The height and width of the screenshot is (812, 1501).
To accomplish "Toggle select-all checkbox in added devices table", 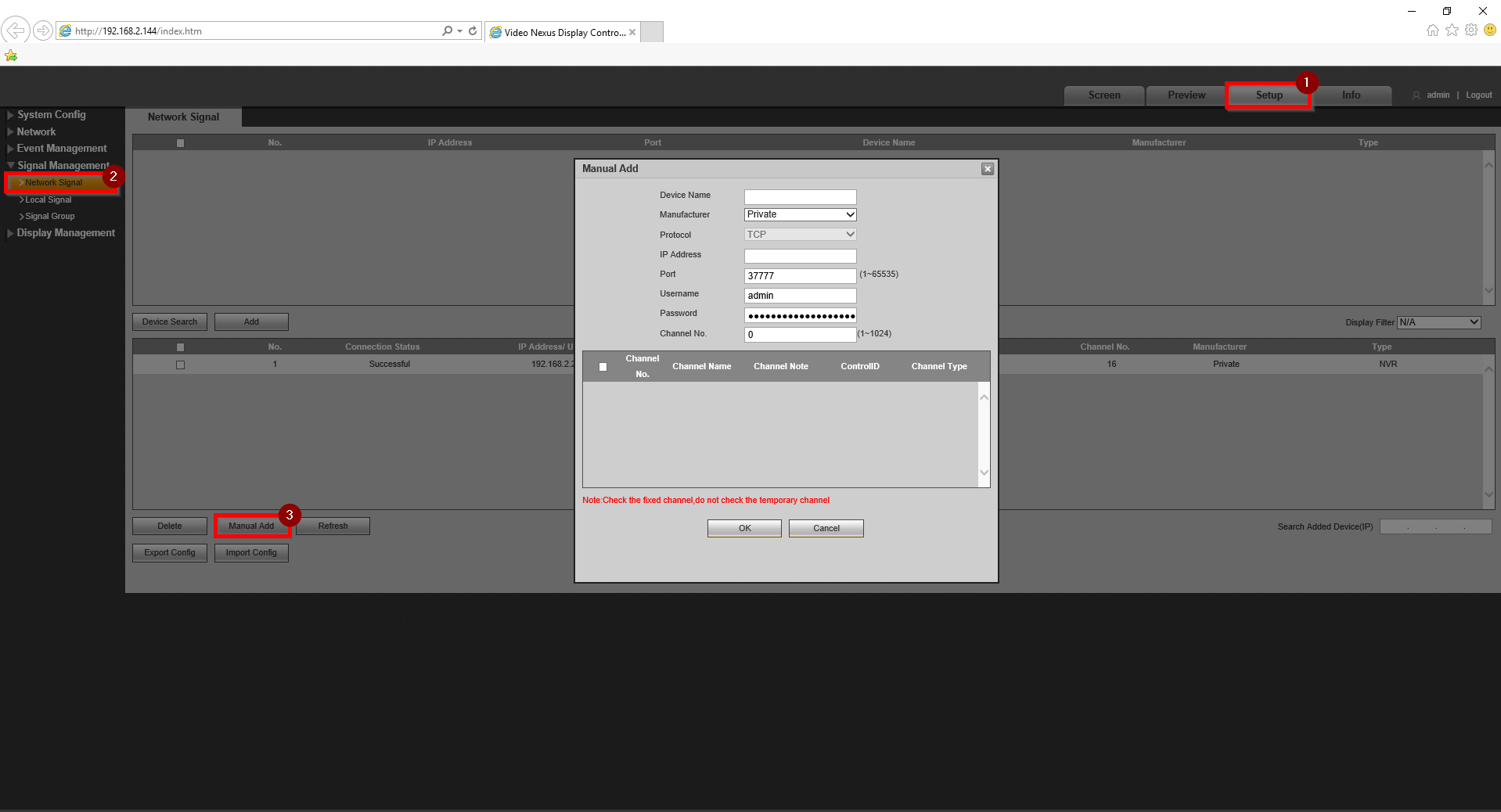I will point(180,347).
